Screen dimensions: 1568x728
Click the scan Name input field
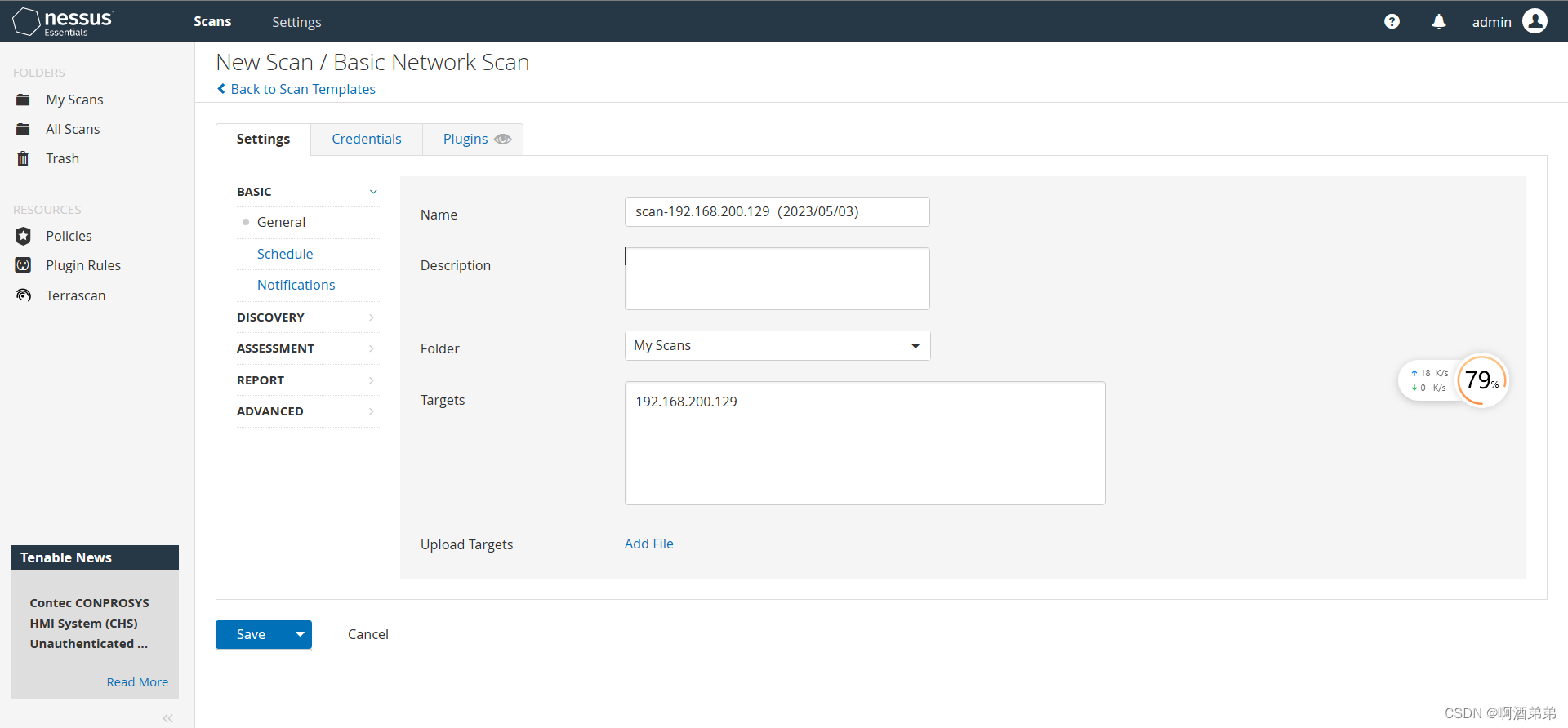click(x=777, y=211)
